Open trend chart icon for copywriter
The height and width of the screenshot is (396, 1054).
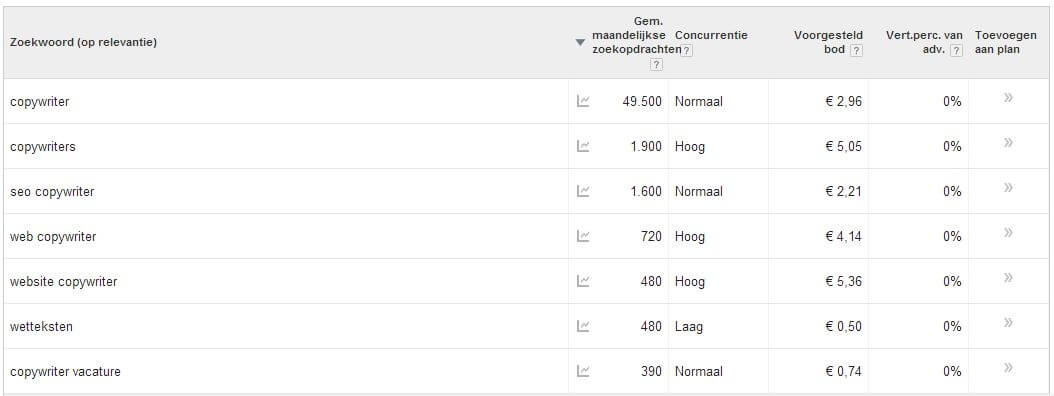(x=583, y=102)
